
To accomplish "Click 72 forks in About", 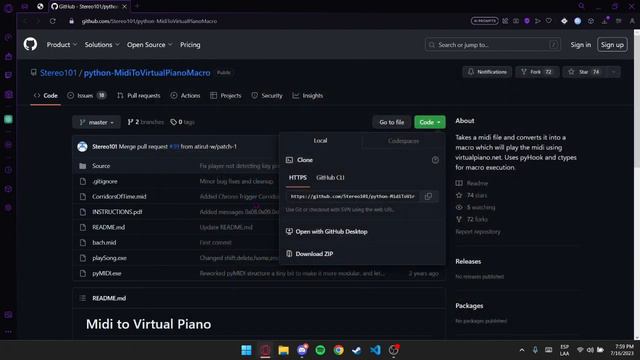I will (471, 219).
